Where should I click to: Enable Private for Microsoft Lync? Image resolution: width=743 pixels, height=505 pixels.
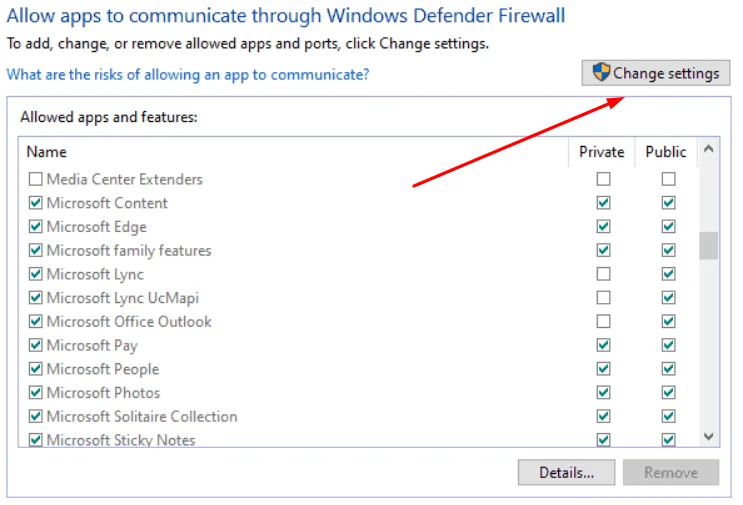[603, 274]
